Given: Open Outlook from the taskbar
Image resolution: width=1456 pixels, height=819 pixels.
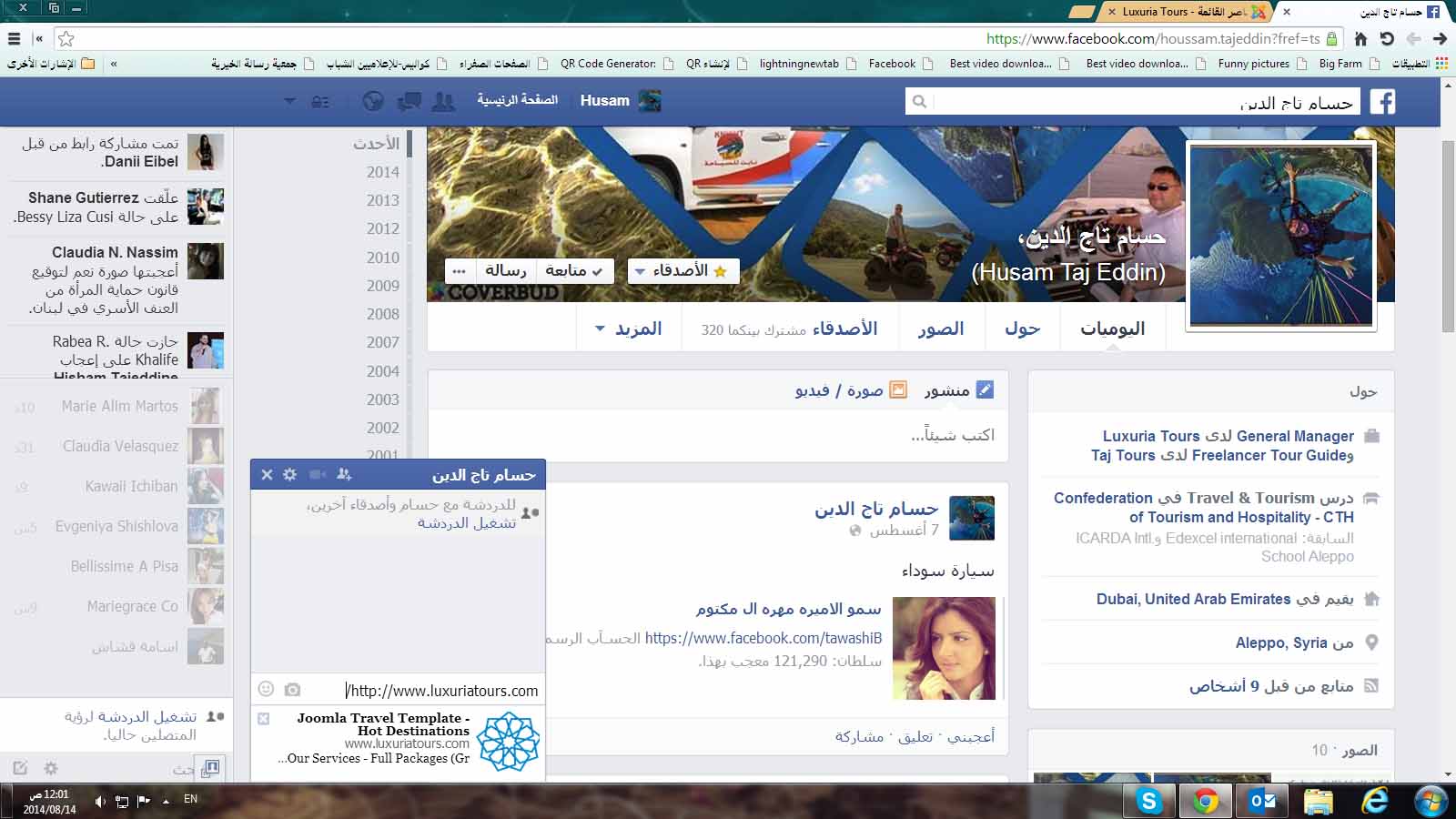Looking at the screenshot, I should 1262,801.
